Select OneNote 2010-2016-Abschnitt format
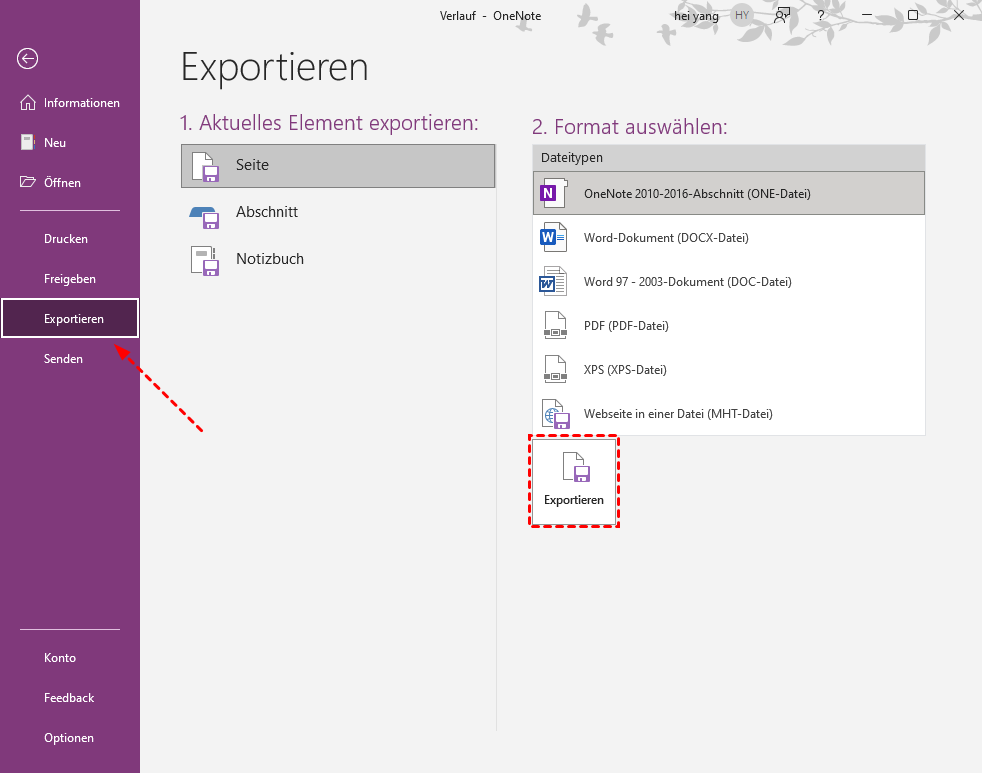982x773 pixels. (x=729, y=194)
